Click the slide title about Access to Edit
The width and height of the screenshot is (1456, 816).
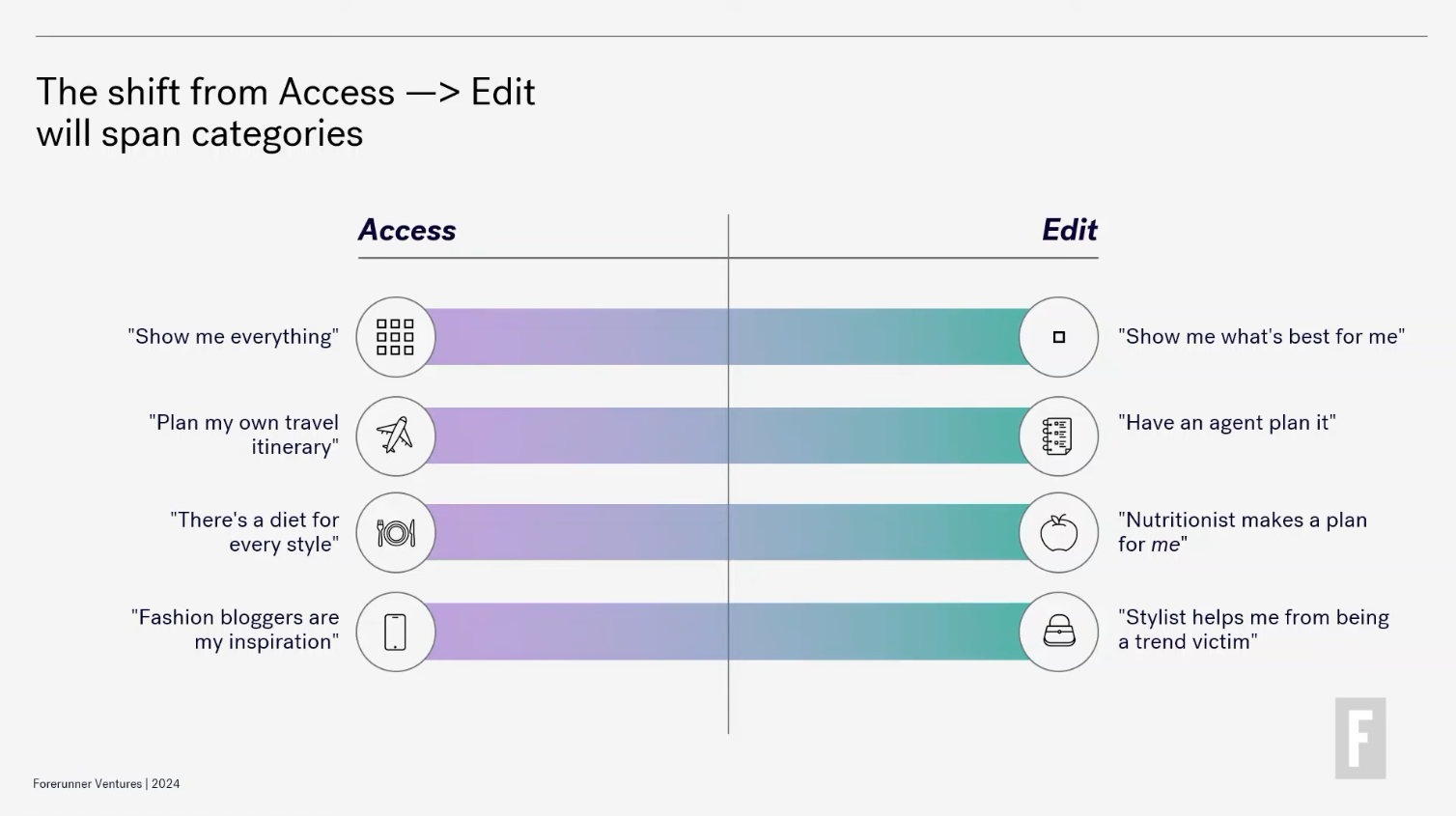point(286,112)
